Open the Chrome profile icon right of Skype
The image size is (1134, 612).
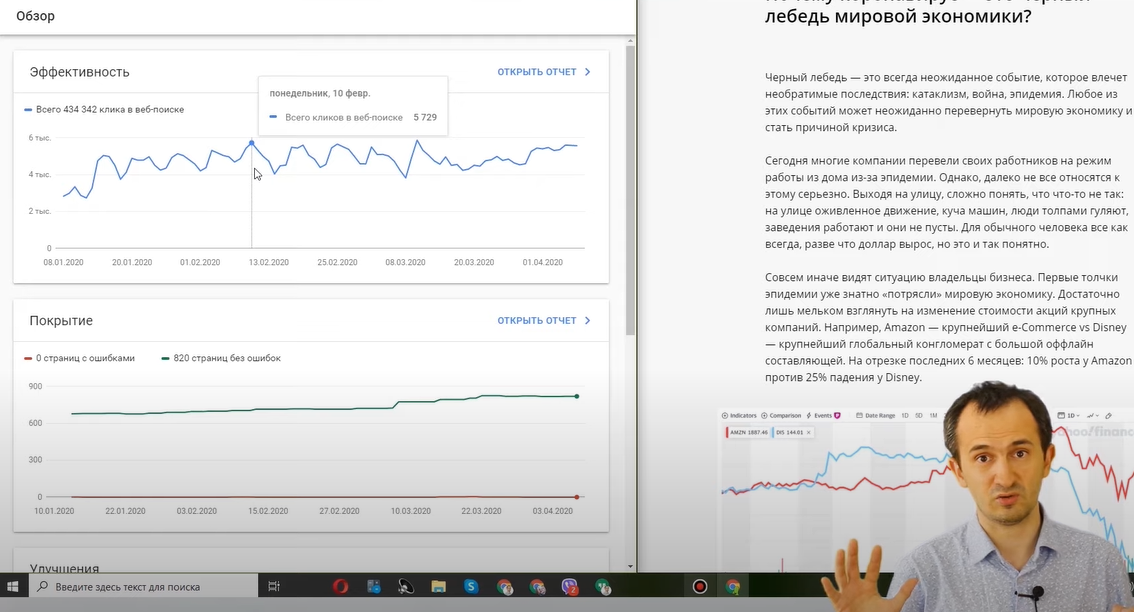[x=504, y=587]
